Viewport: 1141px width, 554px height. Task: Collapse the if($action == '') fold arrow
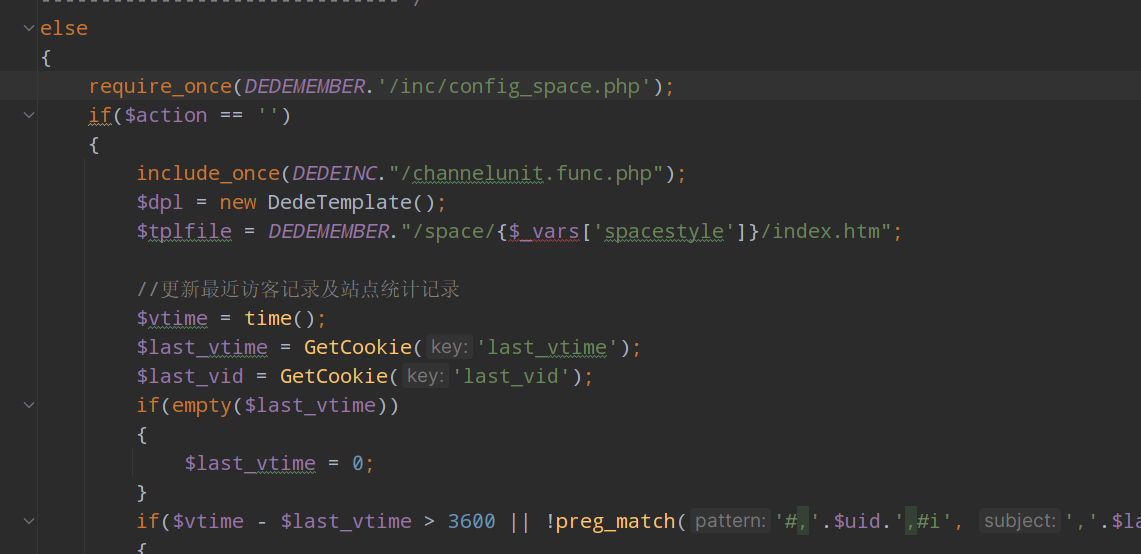pos(28,115)
